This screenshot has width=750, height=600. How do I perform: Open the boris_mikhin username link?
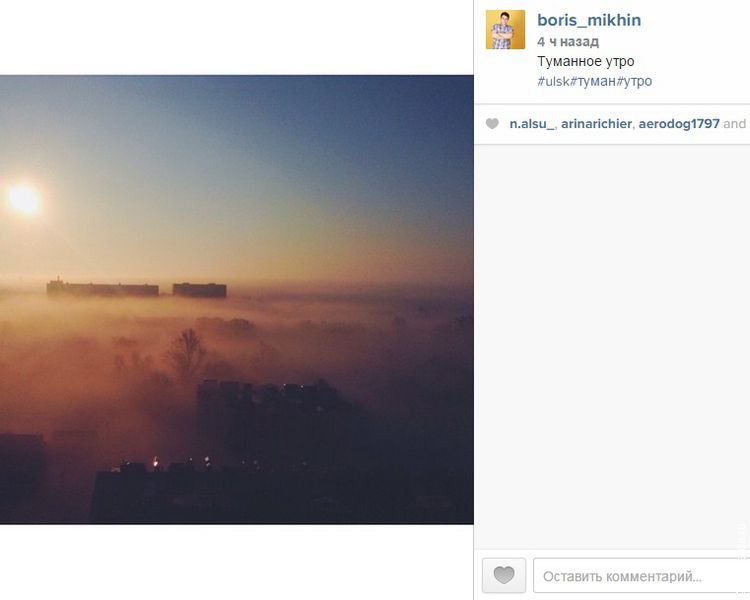(589, 20)
